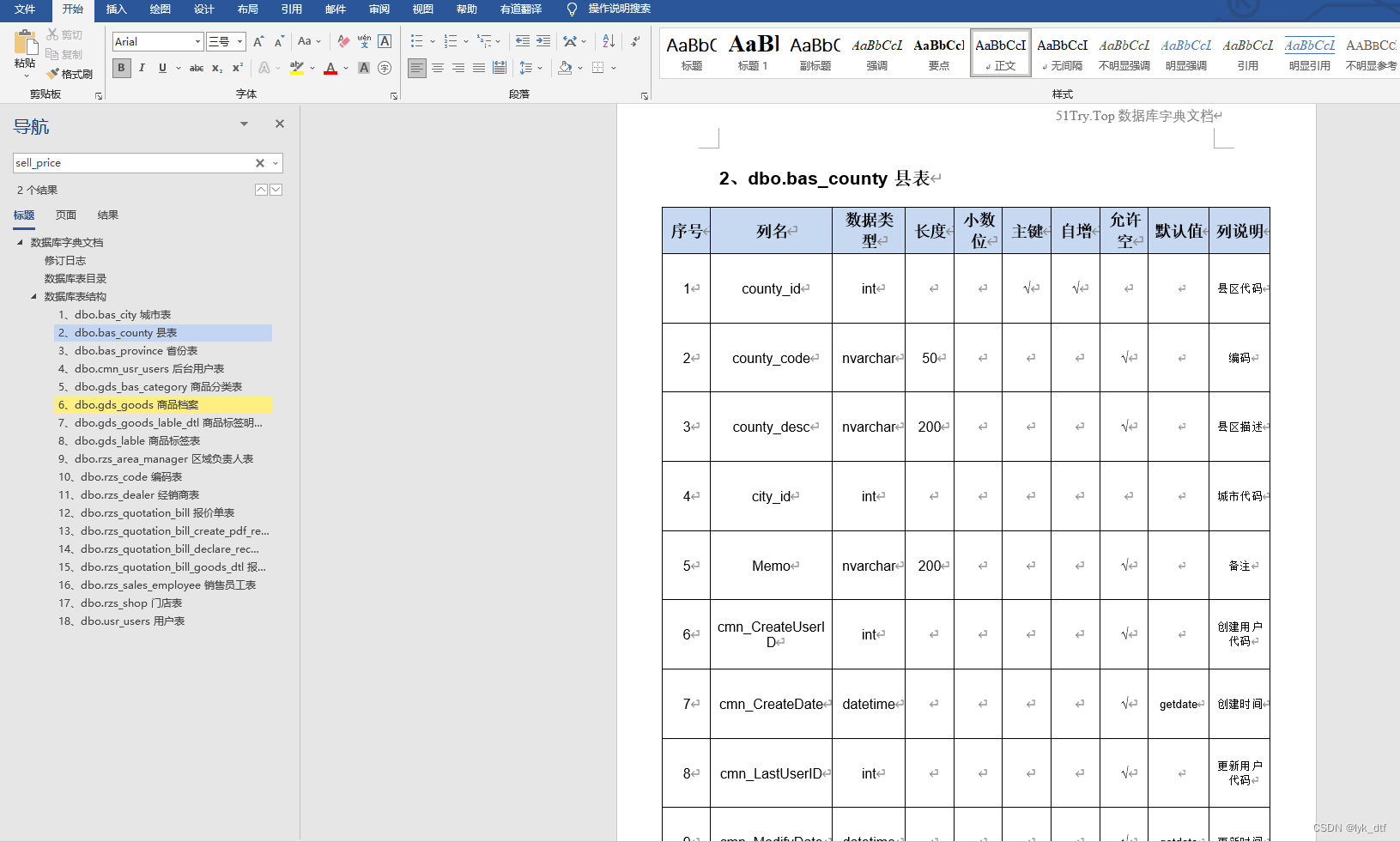Apply the 副标题 style
The image size is (1400, 842).
(815, 53)
